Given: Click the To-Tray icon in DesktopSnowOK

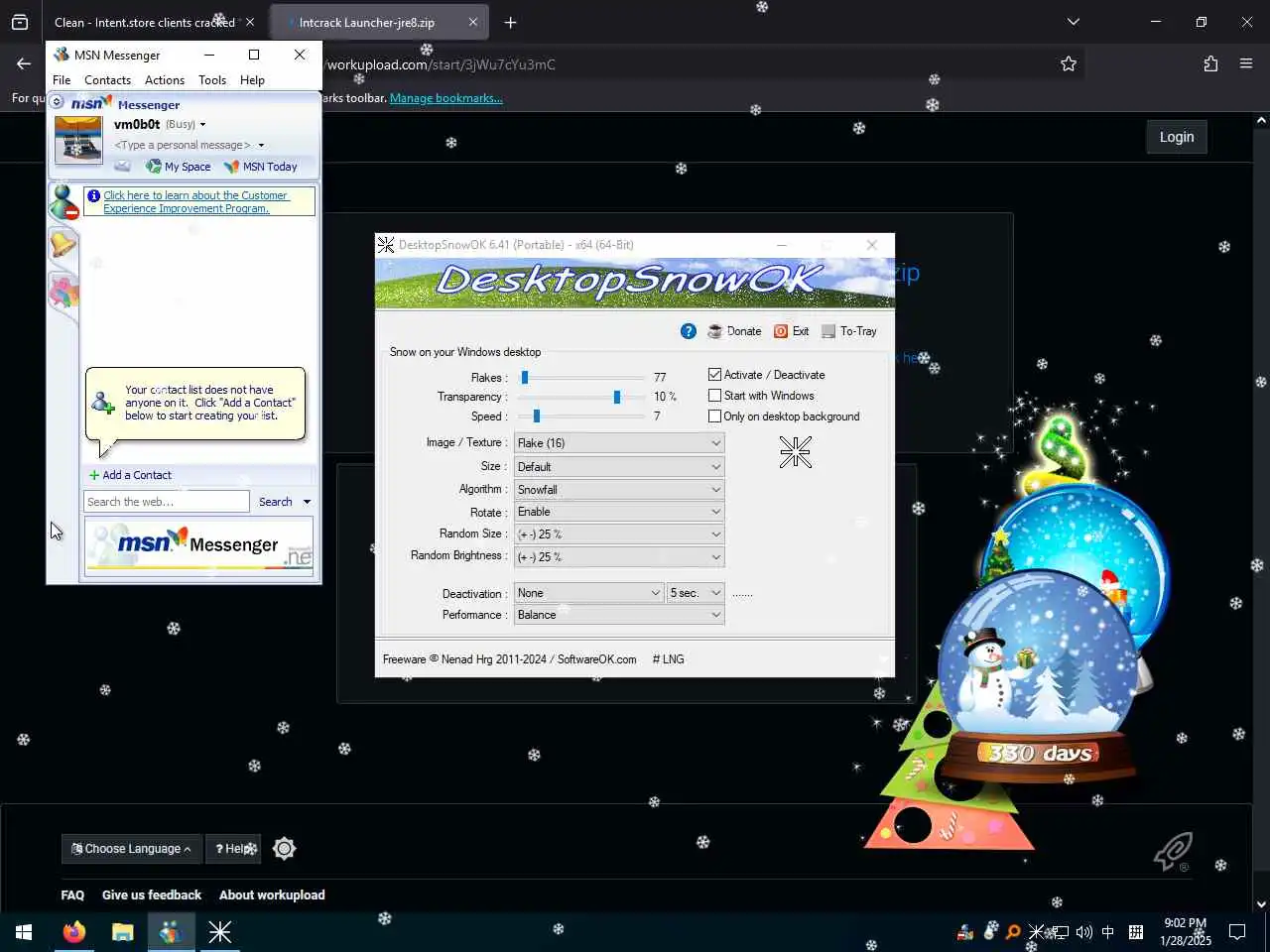Looking at the screenshot, I should coord(828,331).
